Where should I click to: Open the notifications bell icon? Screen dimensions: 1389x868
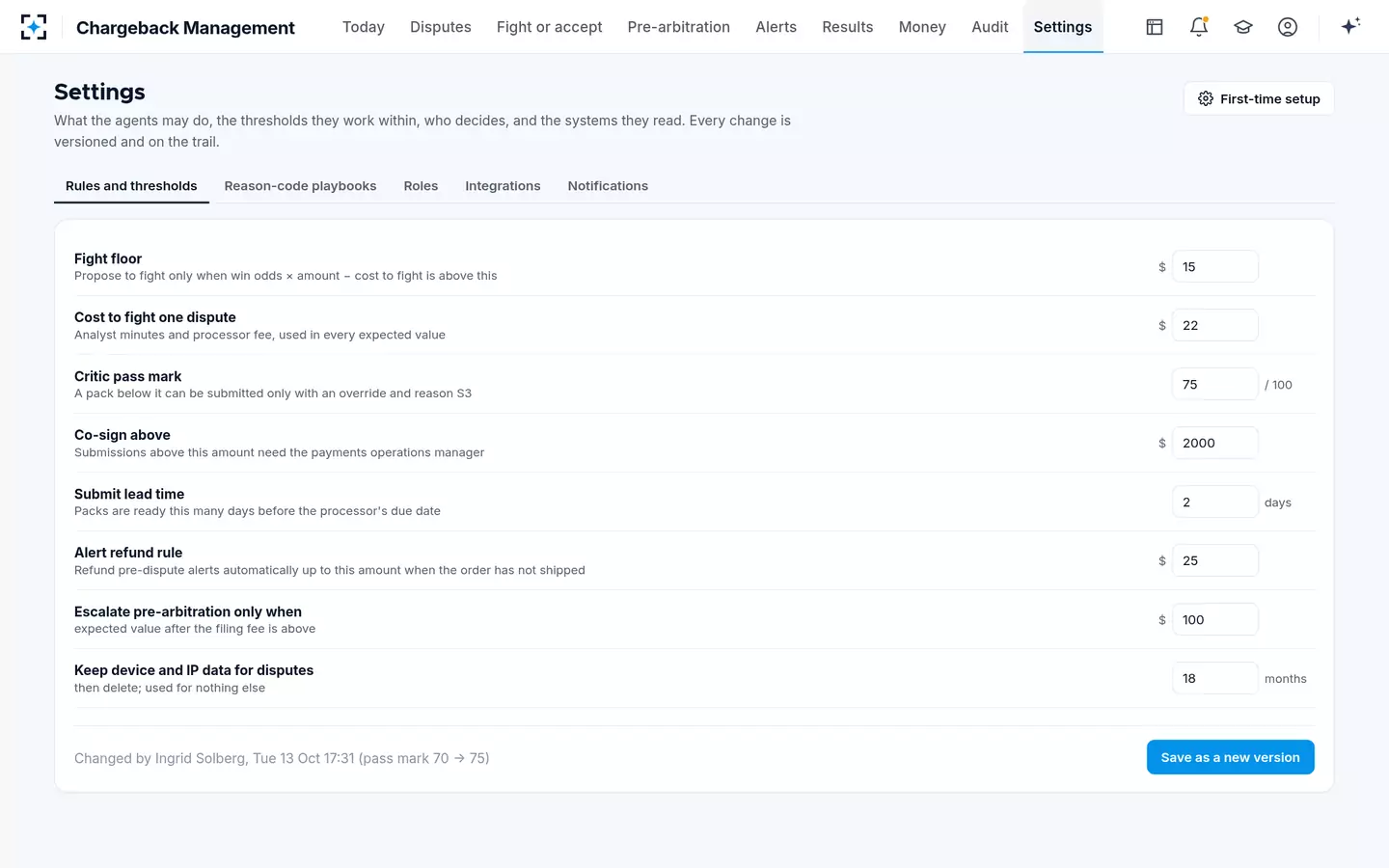tap(1199, 27)
